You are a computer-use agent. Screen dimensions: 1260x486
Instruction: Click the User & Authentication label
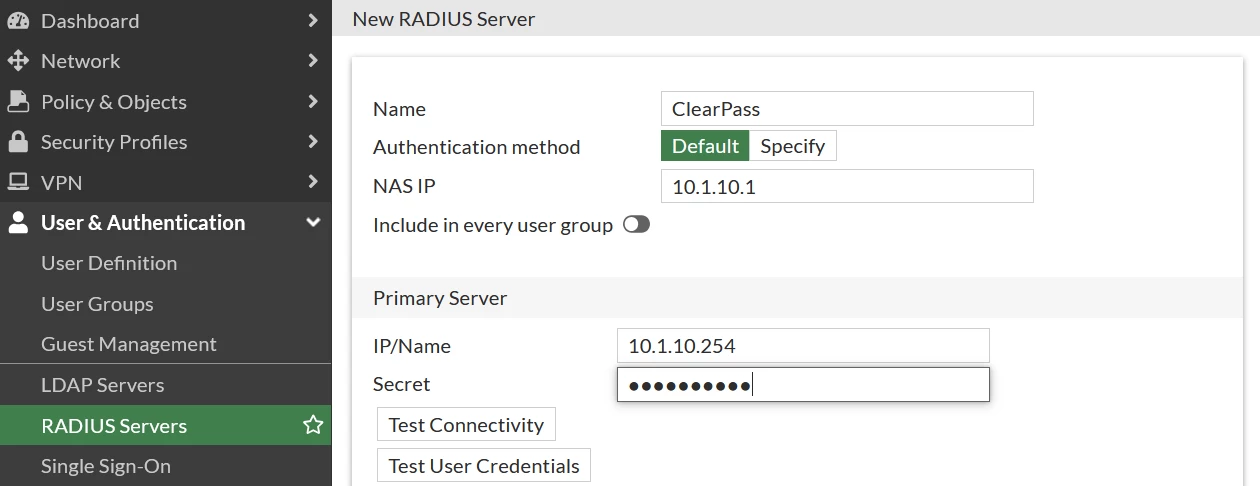click(x=143, y=223)
